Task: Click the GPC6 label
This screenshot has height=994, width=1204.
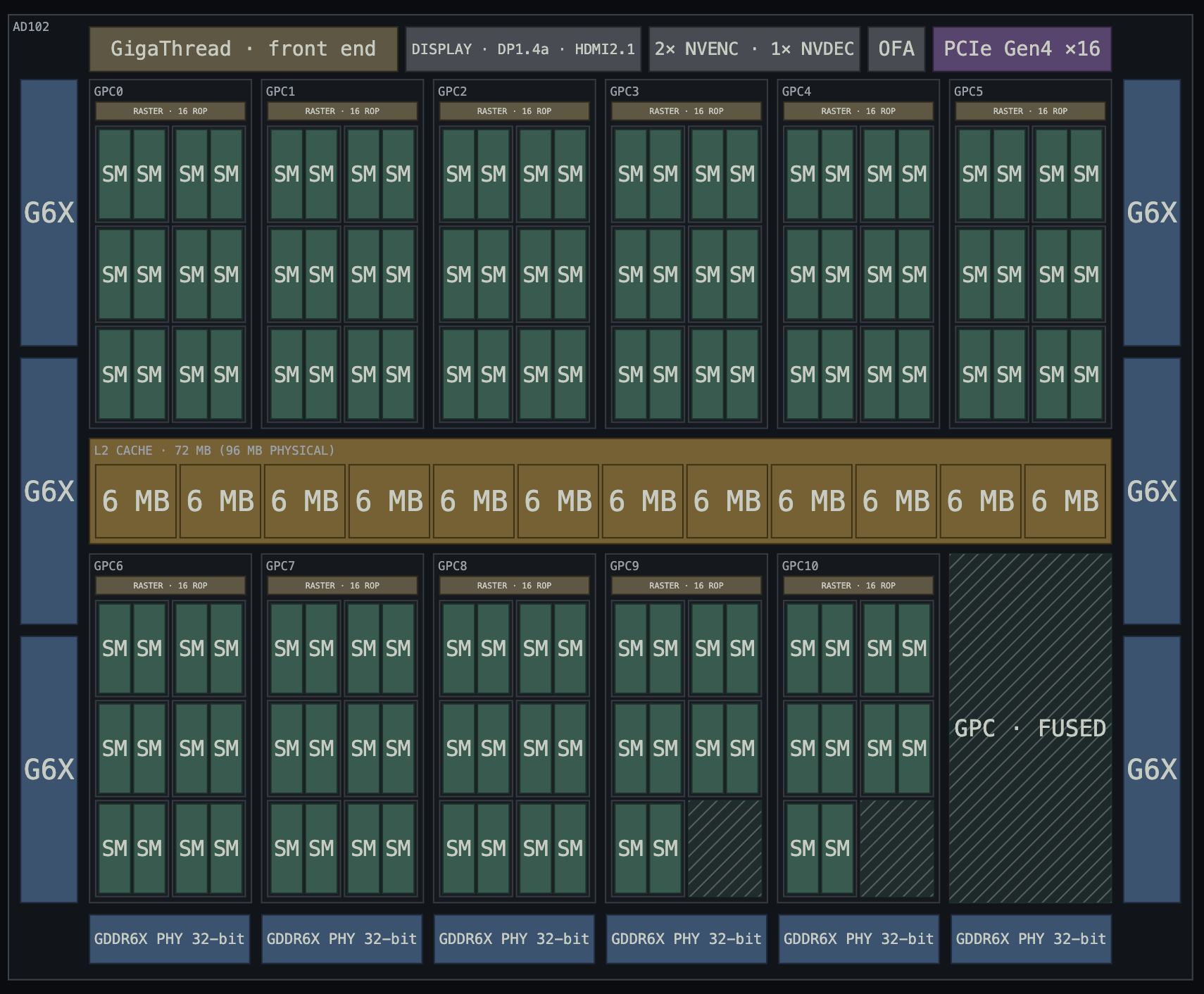Action: [x=108, y=566]
